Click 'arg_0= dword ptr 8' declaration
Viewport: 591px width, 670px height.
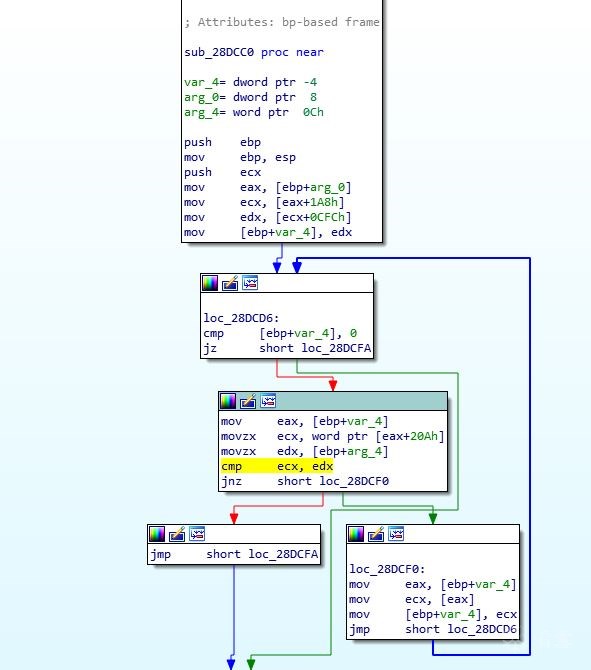pyautogui.click(x=251, y=97)
